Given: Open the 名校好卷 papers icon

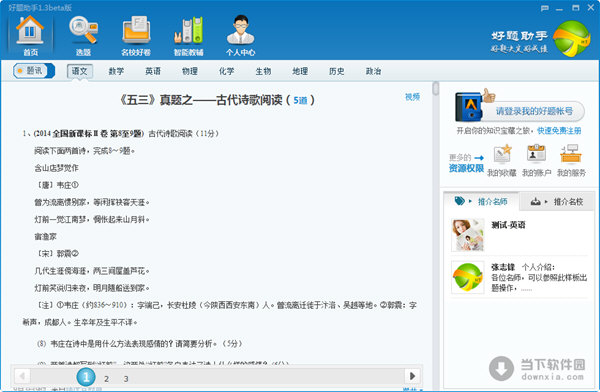Looking at the screenshot, I should coord(136,36).
